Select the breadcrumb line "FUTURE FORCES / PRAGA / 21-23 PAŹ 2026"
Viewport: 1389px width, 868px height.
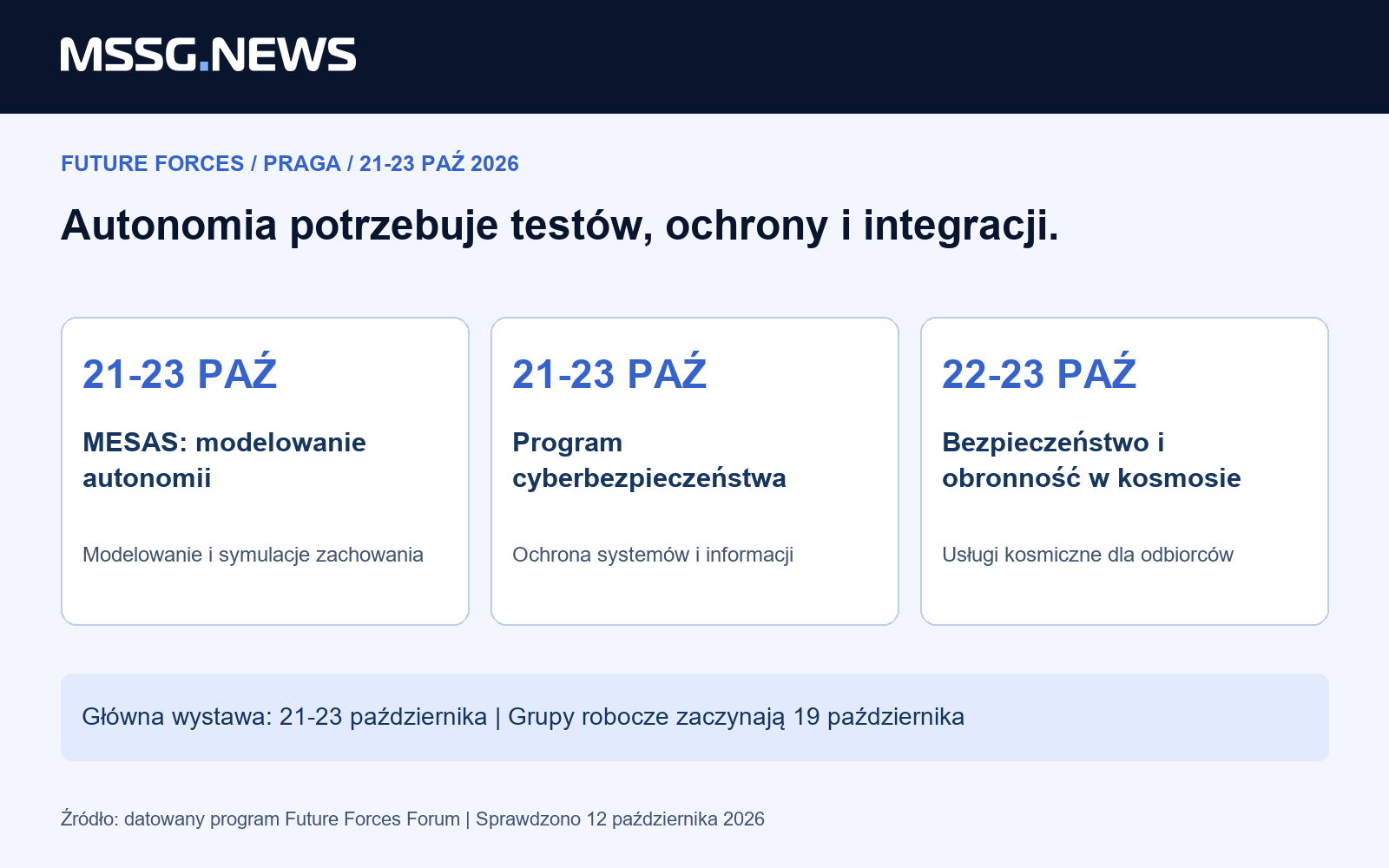(290, 163)
